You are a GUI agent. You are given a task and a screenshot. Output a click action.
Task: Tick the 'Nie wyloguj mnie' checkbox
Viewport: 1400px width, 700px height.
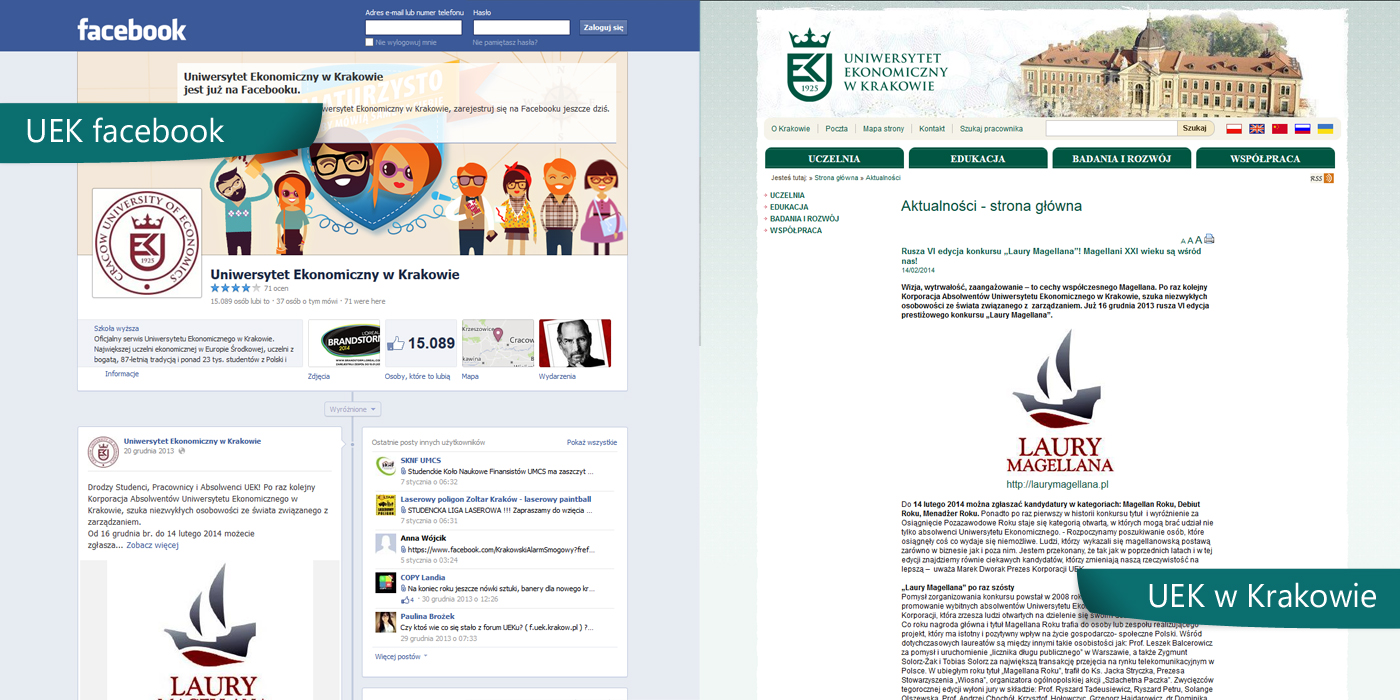tap(369, 43)
